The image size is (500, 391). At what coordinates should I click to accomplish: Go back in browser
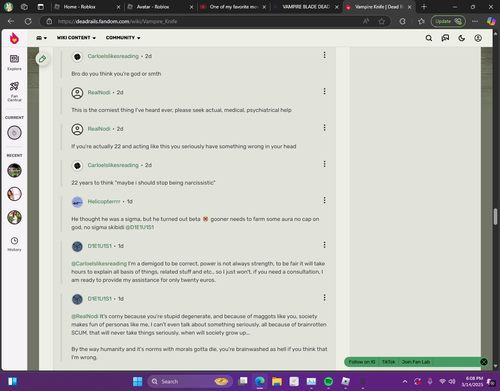coord(11,21)
